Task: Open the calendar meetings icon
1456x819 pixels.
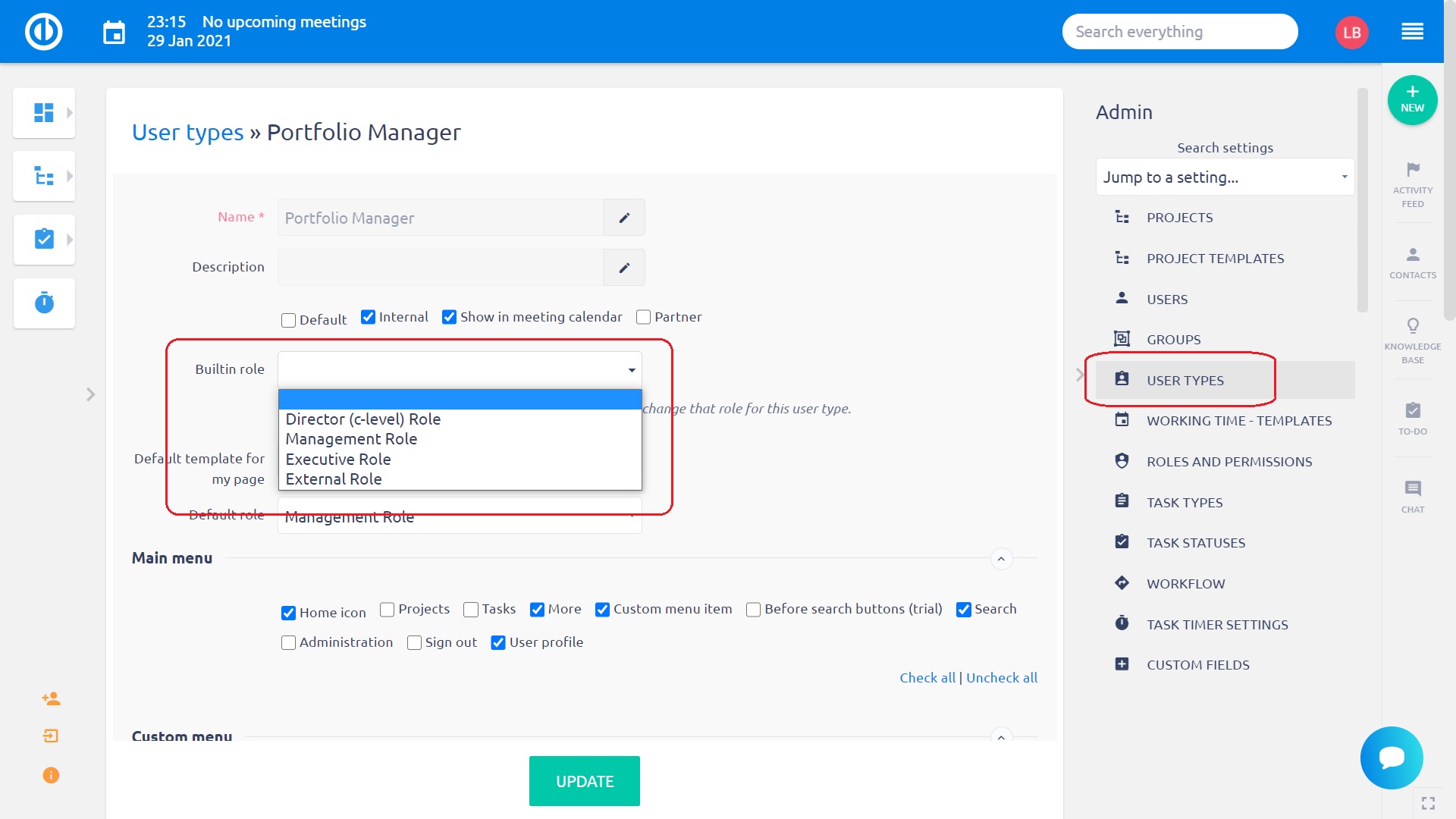Action: point(114,32)
